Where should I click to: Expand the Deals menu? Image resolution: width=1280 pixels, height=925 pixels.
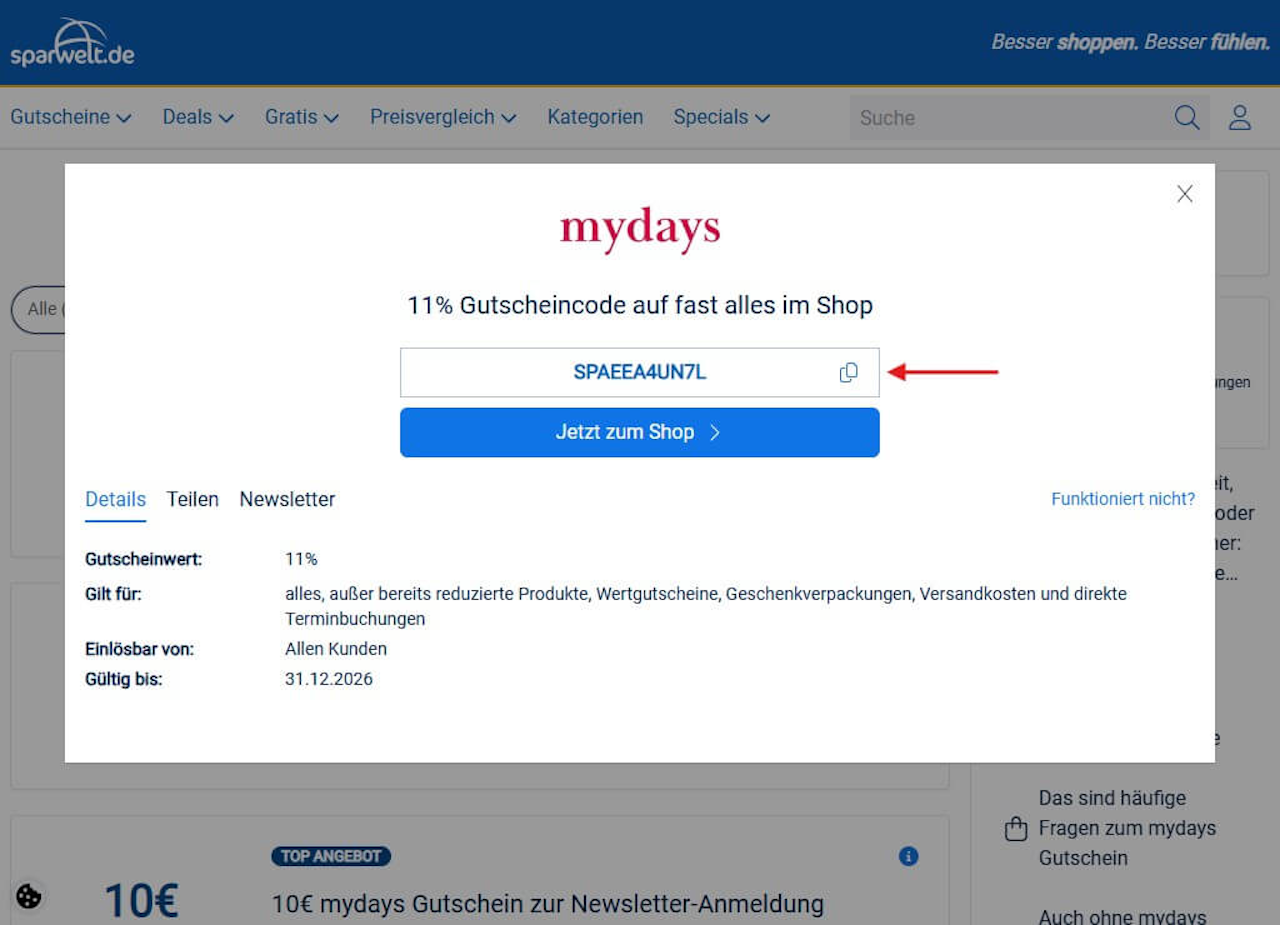pyautogui.click(x=198, y=117)
